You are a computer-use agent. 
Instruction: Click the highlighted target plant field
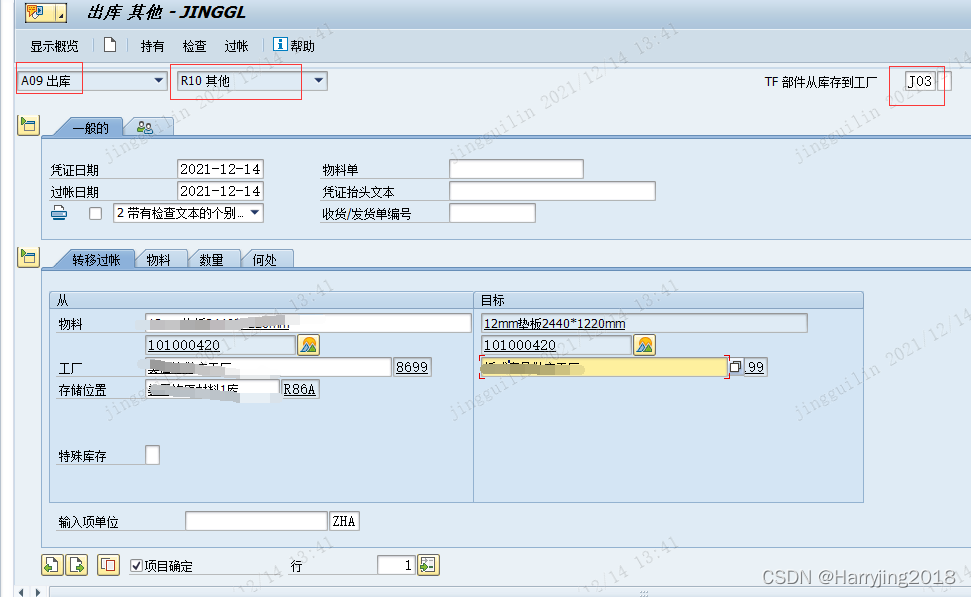click(604, 367)
